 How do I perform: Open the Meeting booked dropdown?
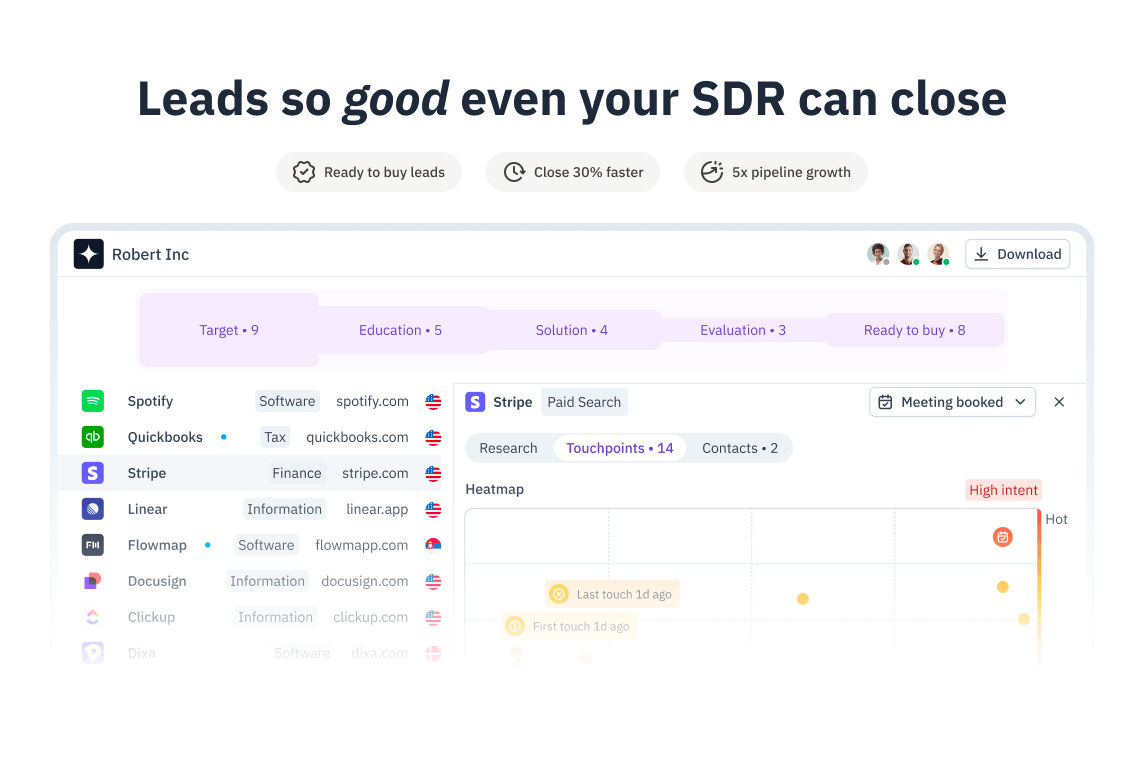pyautogui.click(x=952, y=402)
